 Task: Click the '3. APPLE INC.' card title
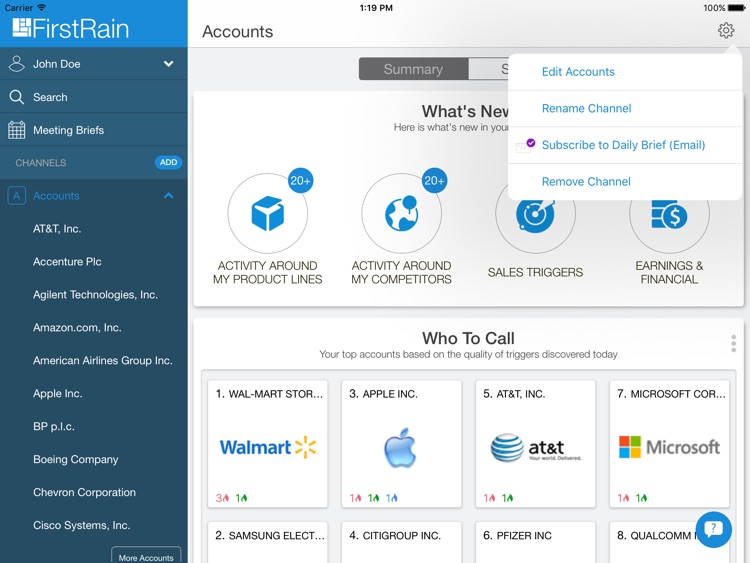(383, 394)
